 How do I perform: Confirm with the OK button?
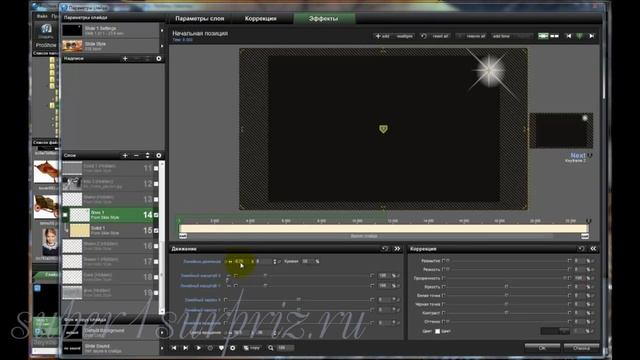pyautogui.click(x=542, y=348)
